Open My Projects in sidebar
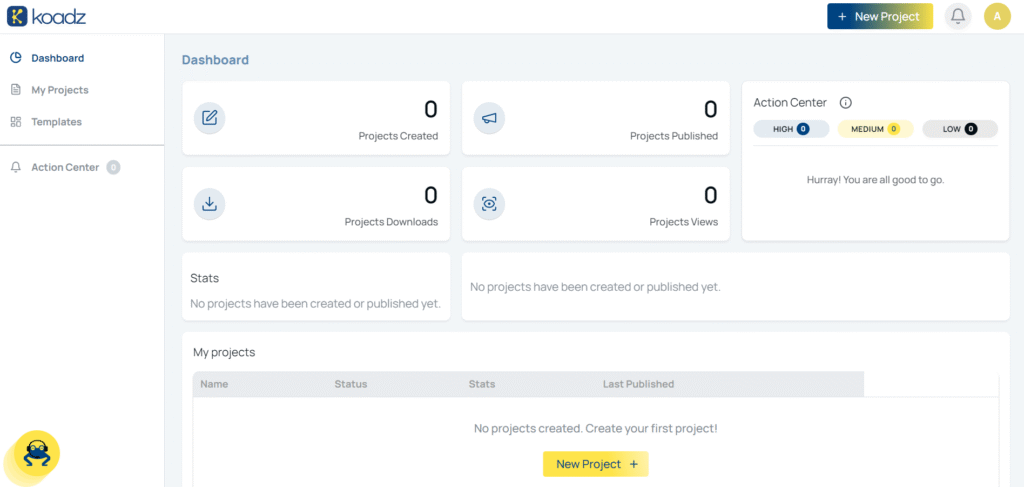Viewport: 1024px width, 487px height. click(x=59, y=89)
